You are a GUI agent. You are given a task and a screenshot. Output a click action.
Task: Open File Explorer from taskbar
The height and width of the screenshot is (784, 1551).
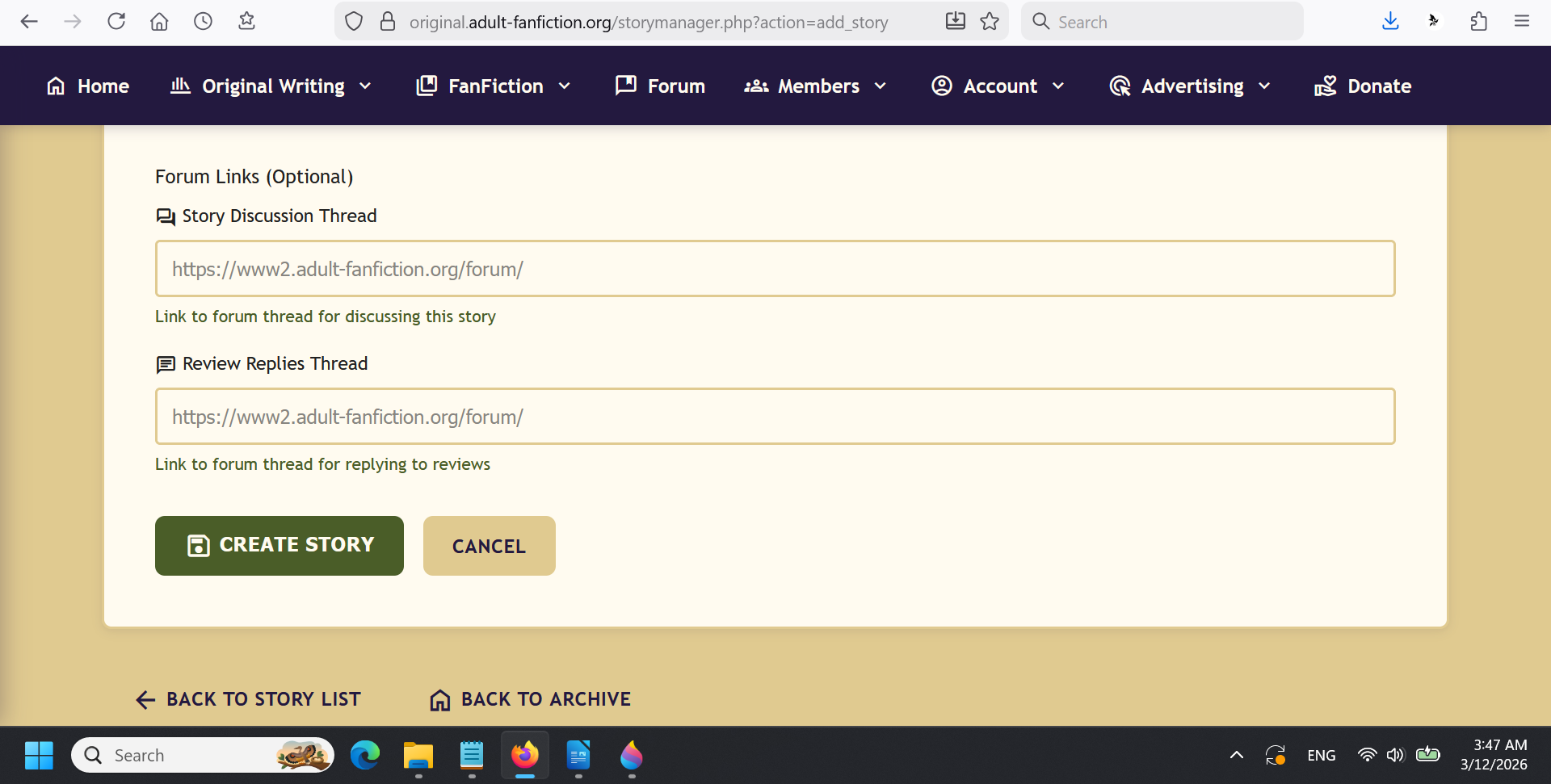pyautogui.click(x=418, y=756)
